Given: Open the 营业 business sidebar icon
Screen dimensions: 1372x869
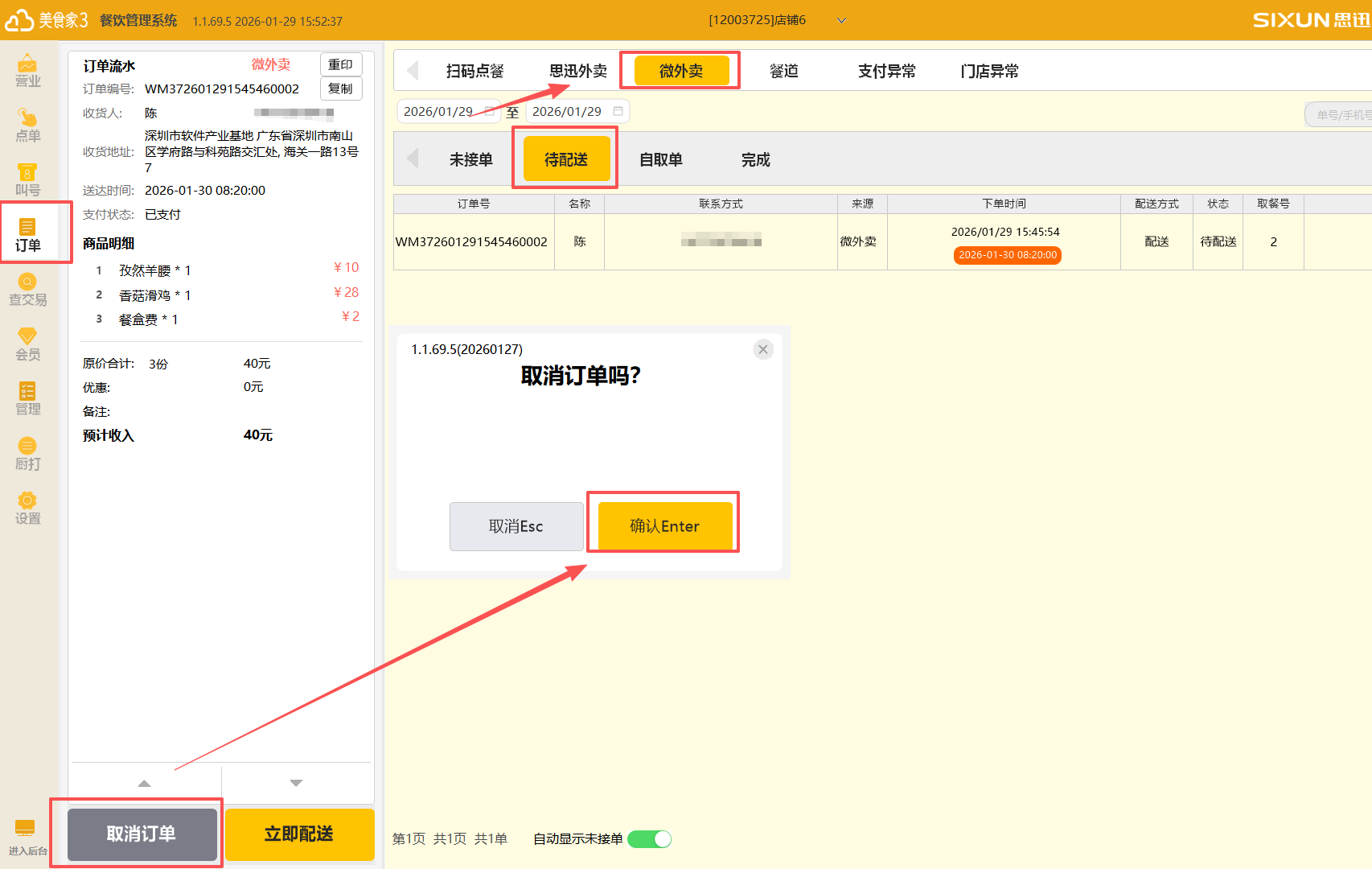Looking at the screenshot, I should 27,71.
